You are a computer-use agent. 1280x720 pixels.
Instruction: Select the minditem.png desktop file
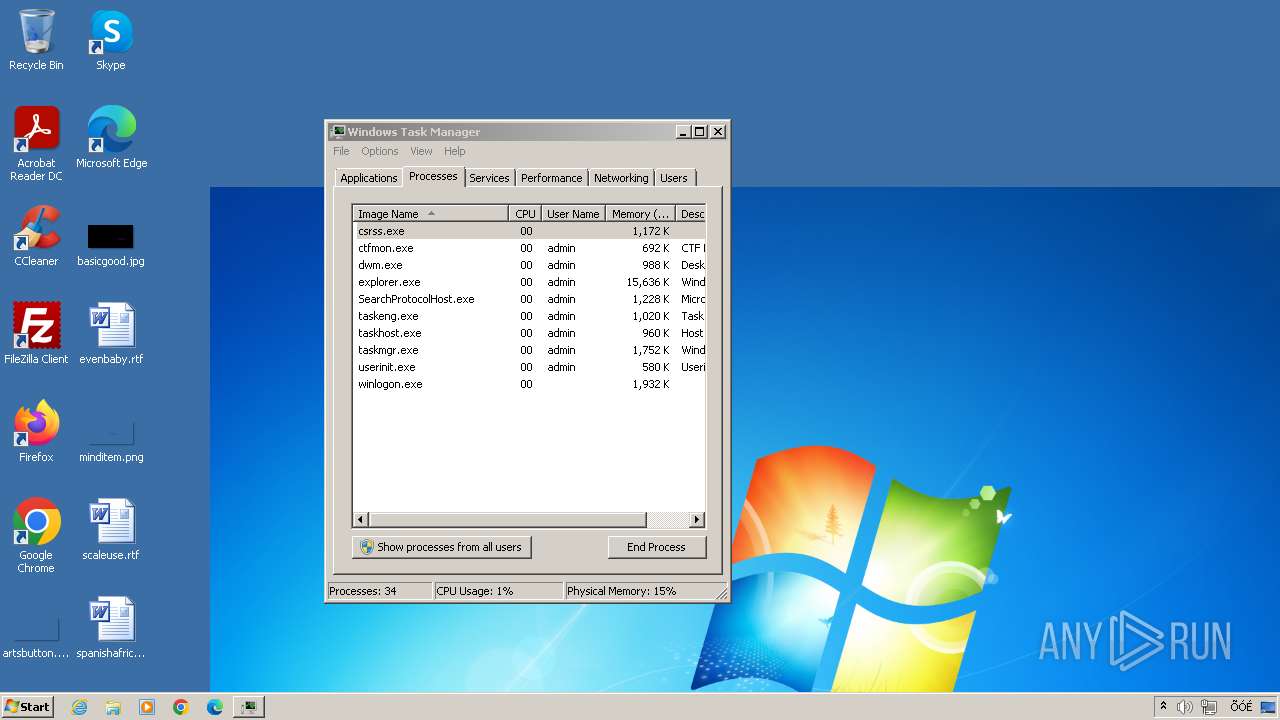pyautogui.click(x=111, y=442)
